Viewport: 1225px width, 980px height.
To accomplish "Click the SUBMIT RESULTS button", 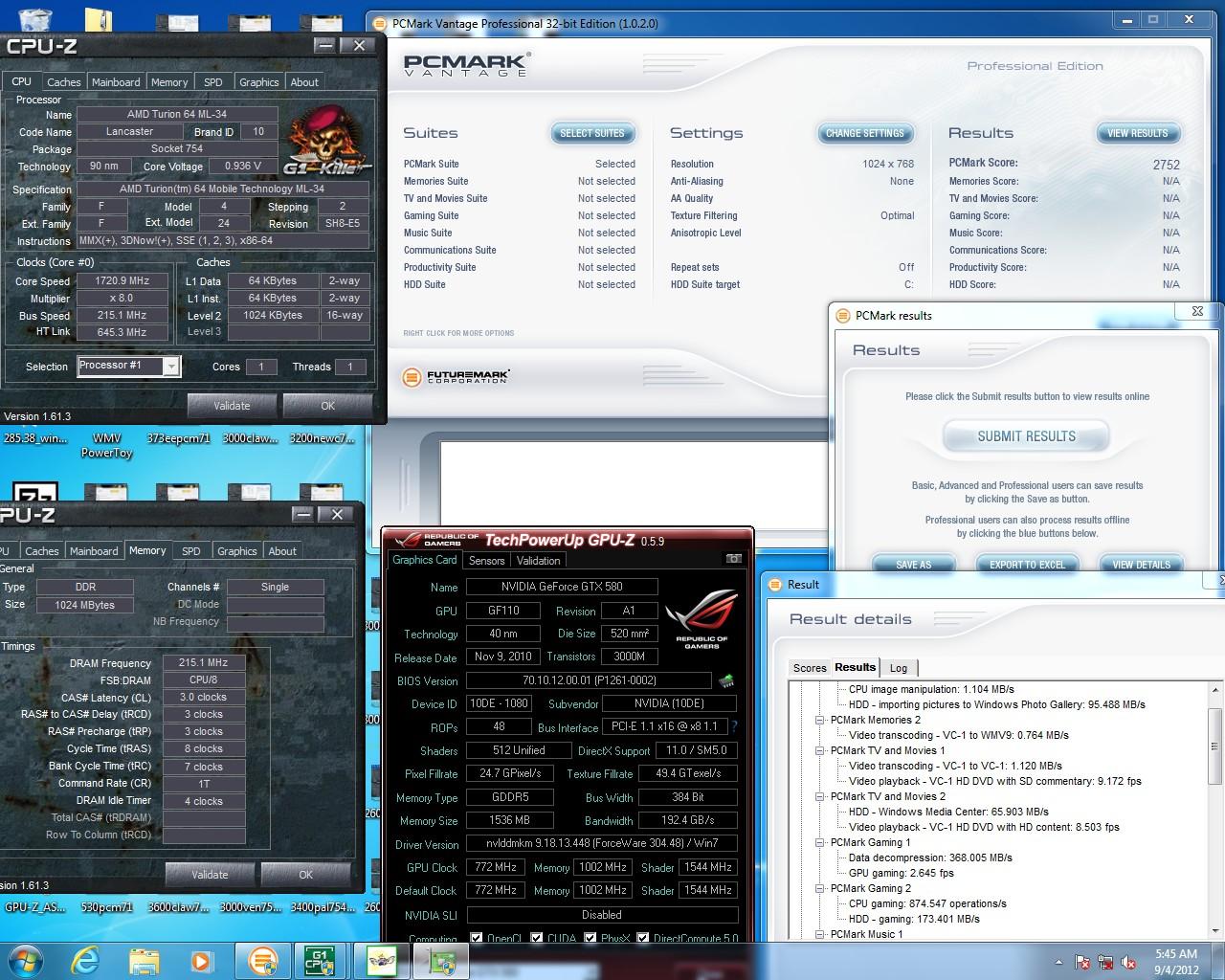I will [x=1026, y=436].
